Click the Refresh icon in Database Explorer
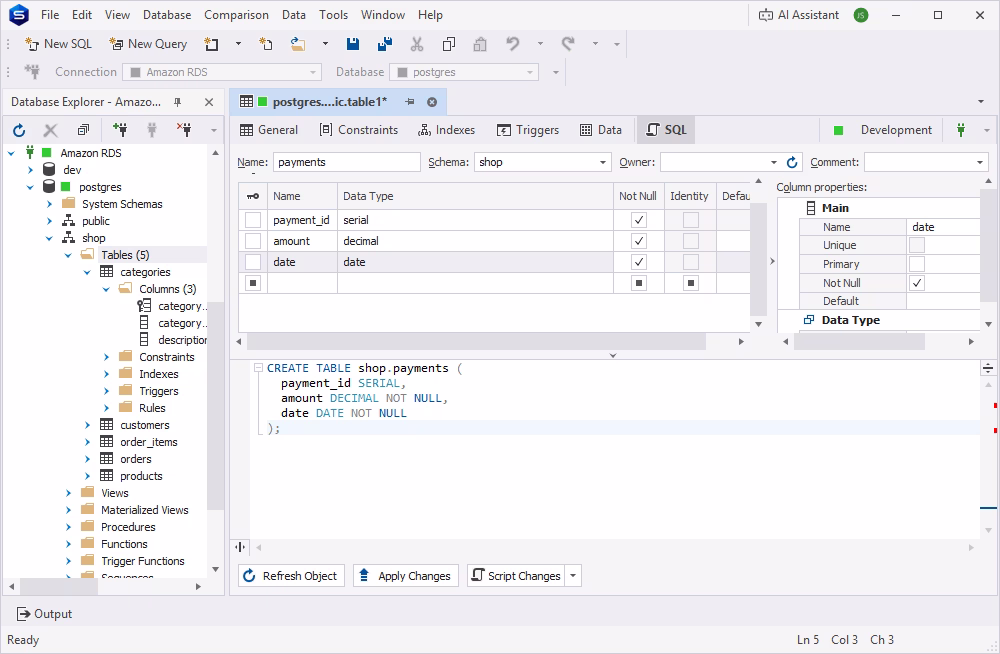 point(19,130)
